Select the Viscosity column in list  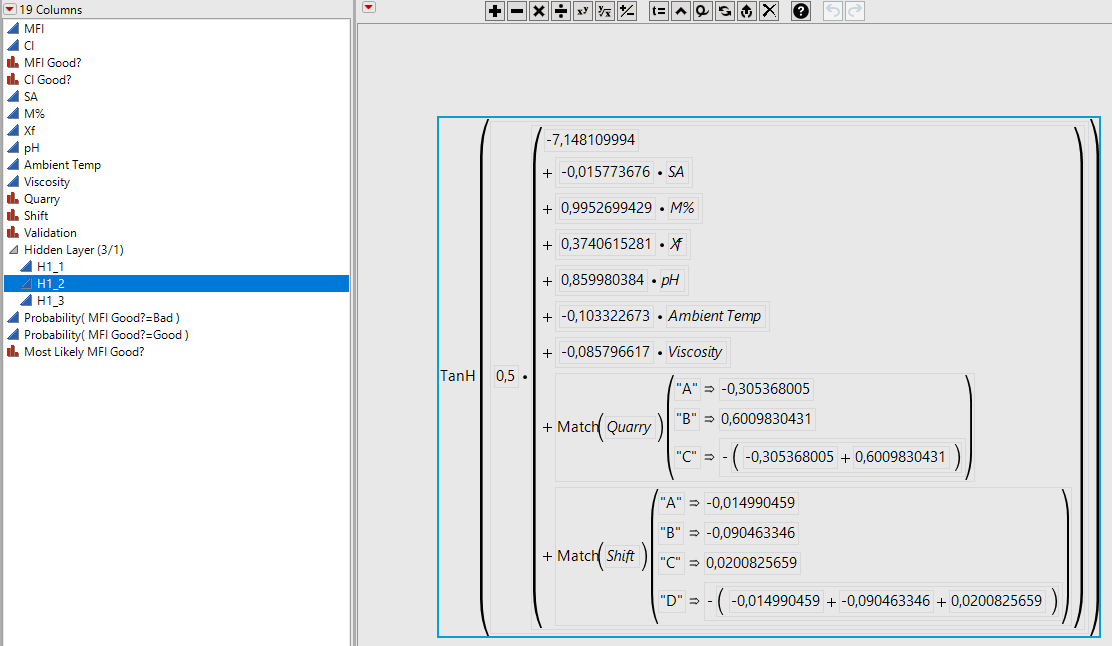pyautogui.click(x=47, y=182)
